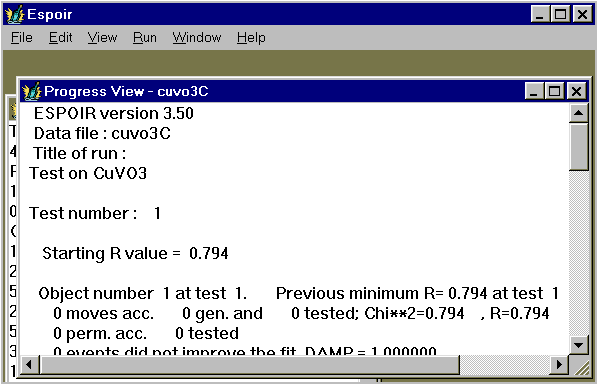Click the vertical scrollbar up arrow
The height and width of the screenshot is (384, 597).
tap(579, 113)
